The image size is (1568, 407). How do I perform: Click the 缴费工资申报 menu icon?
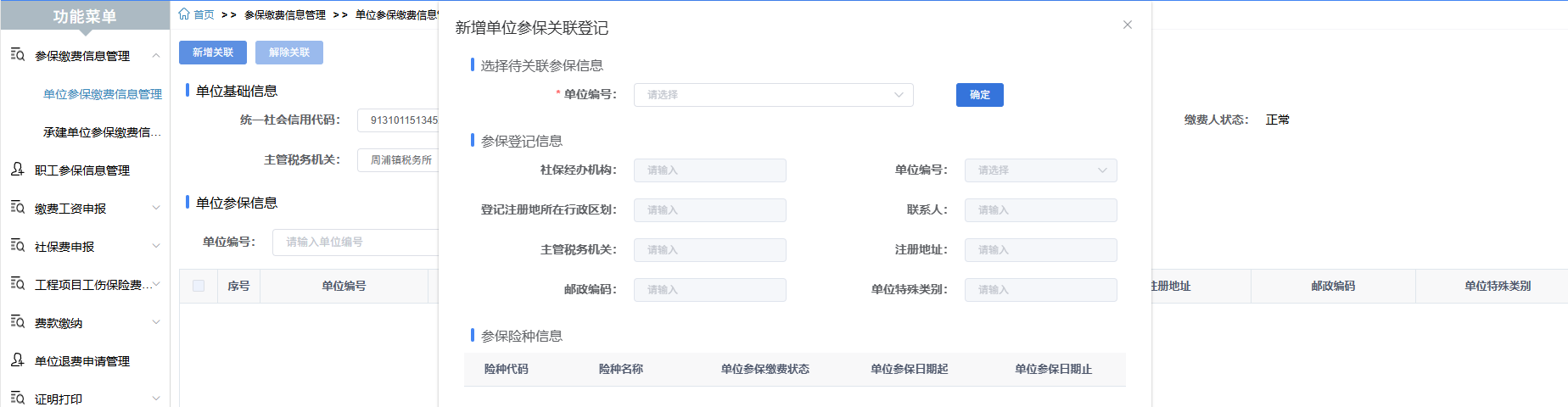(17, 208)
